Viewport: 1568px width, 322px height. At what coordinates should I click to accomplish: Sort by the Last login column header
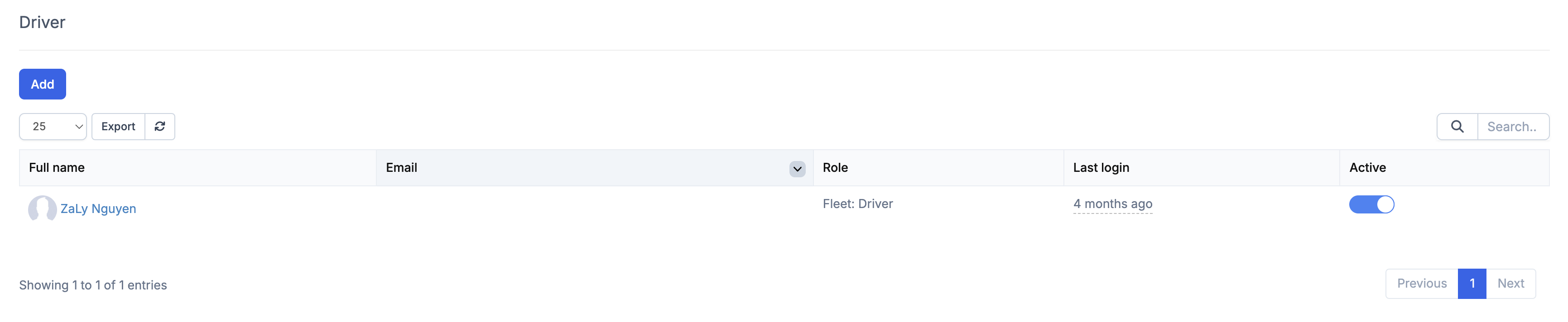tap(1101, 168)
